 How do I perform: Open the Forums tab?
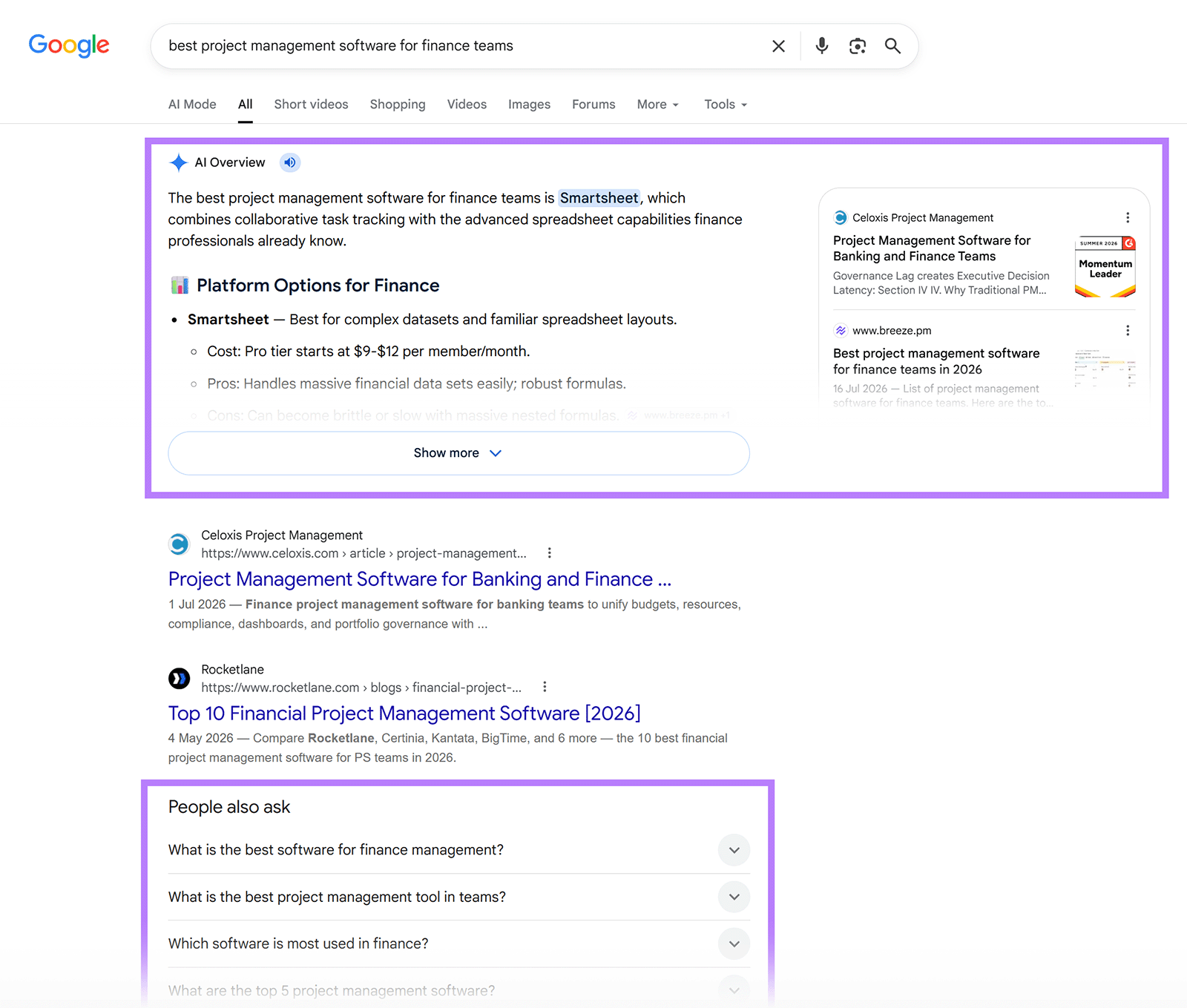click(593, 105)
